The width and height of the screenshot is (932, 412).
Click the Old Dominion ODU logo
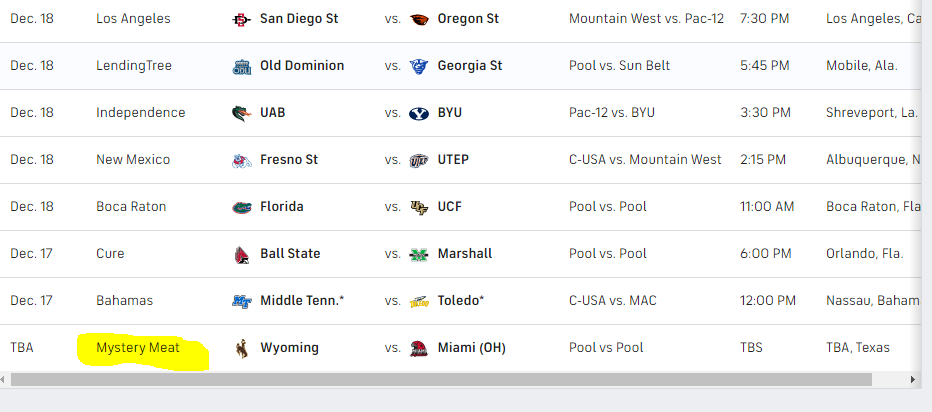tap(241, 67)
